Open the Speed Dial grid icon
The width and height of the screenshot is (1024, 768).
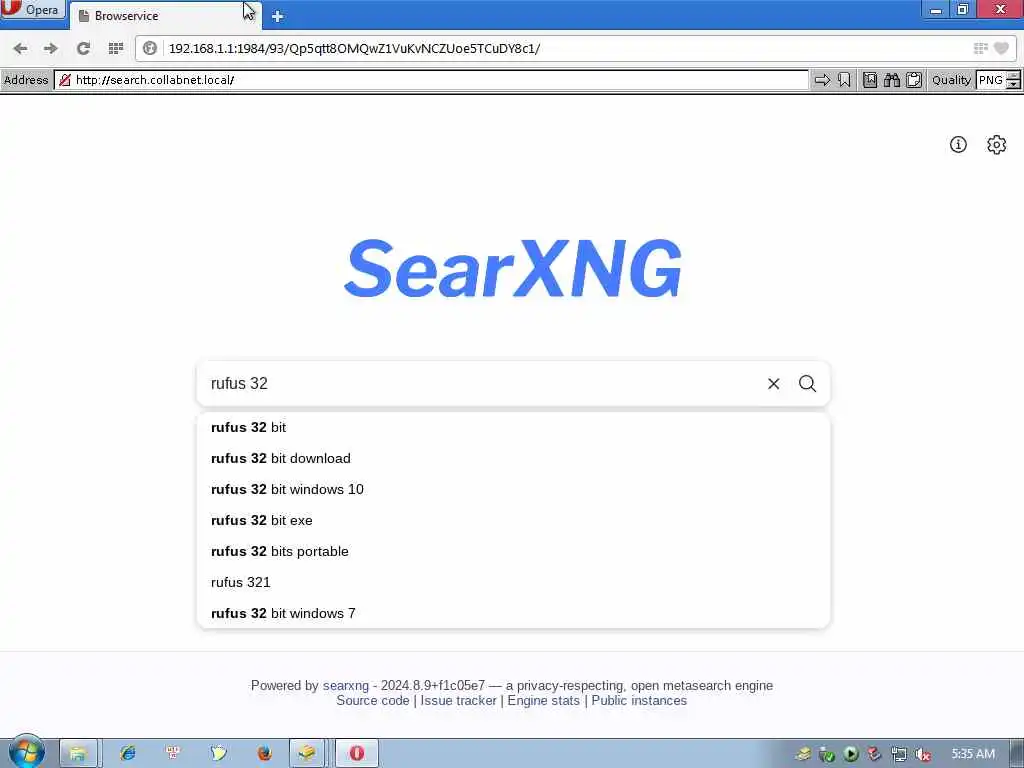coord(116,48)
